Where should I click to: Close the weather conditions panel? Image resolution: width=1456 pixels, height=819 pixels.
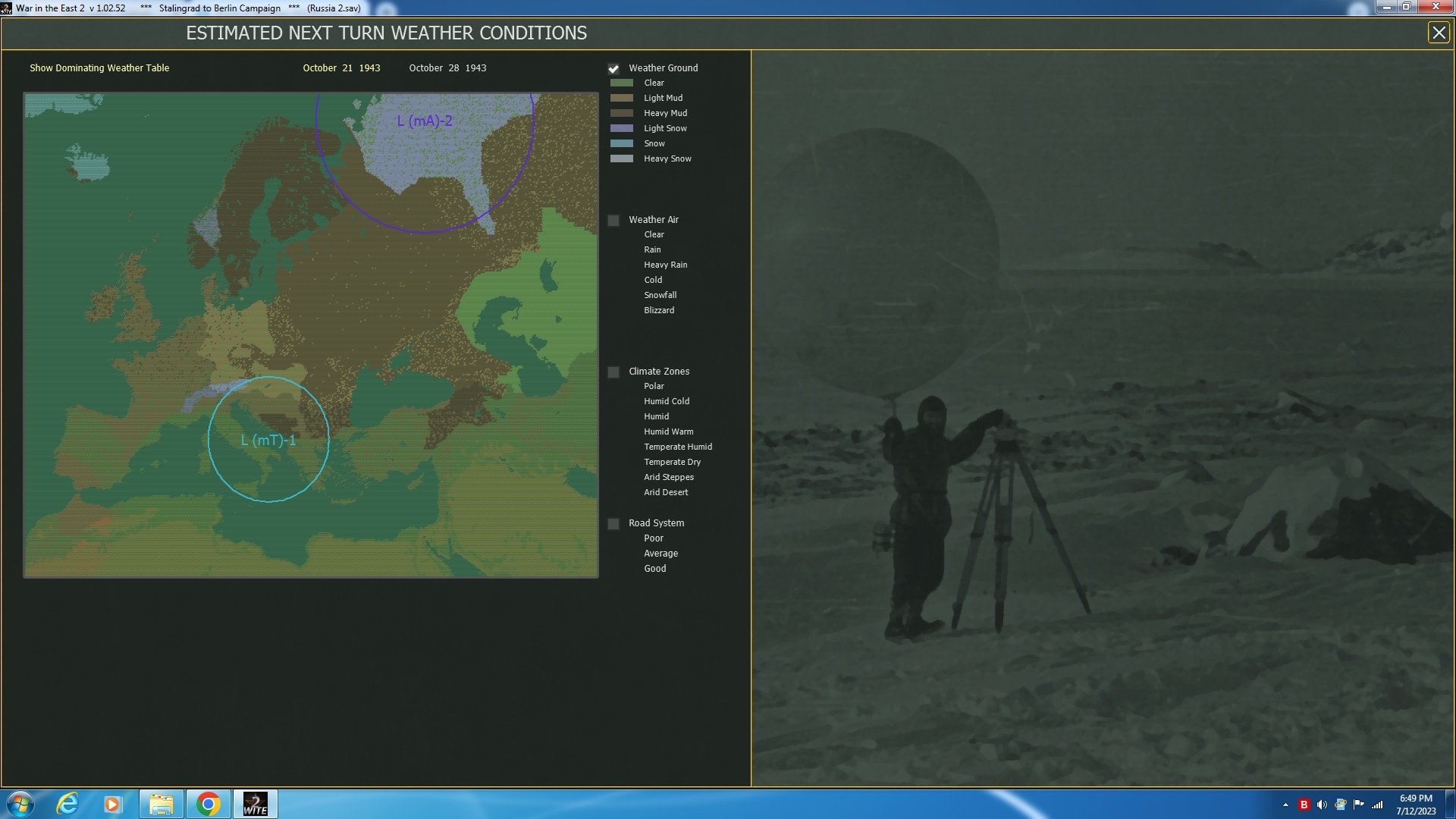click(x=1439, y=33)
